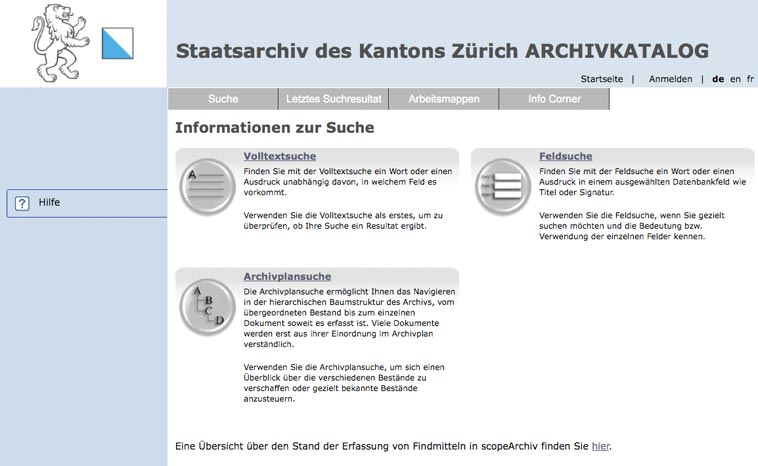The width and height of the screenshot is (758, 466).
Task: Open the Volltextsuche round icon
Action: 207,186
